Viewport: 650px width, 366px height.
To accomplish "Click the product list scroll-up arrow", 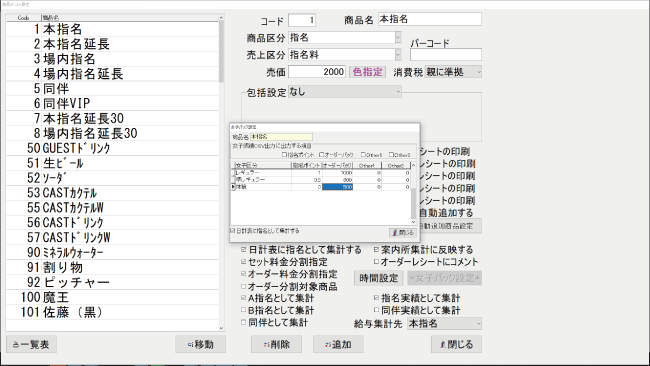I will pos(221,18).
